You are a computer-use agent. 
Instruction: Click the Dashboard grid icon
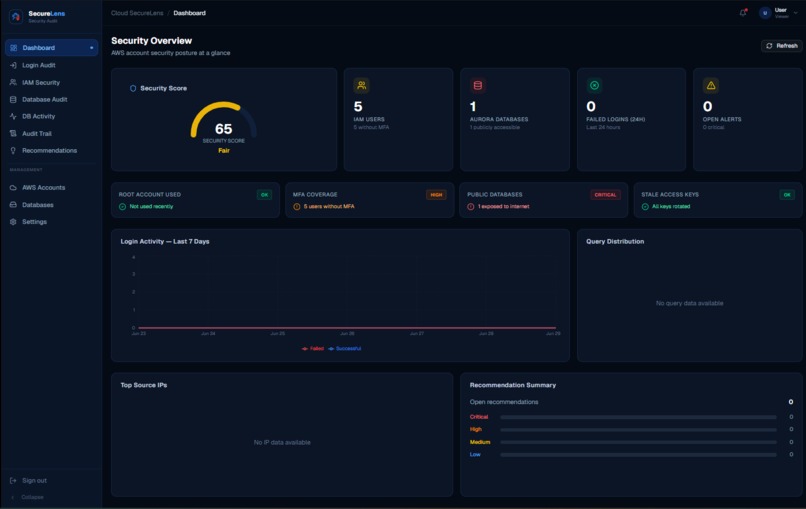(x=13, y=48)
